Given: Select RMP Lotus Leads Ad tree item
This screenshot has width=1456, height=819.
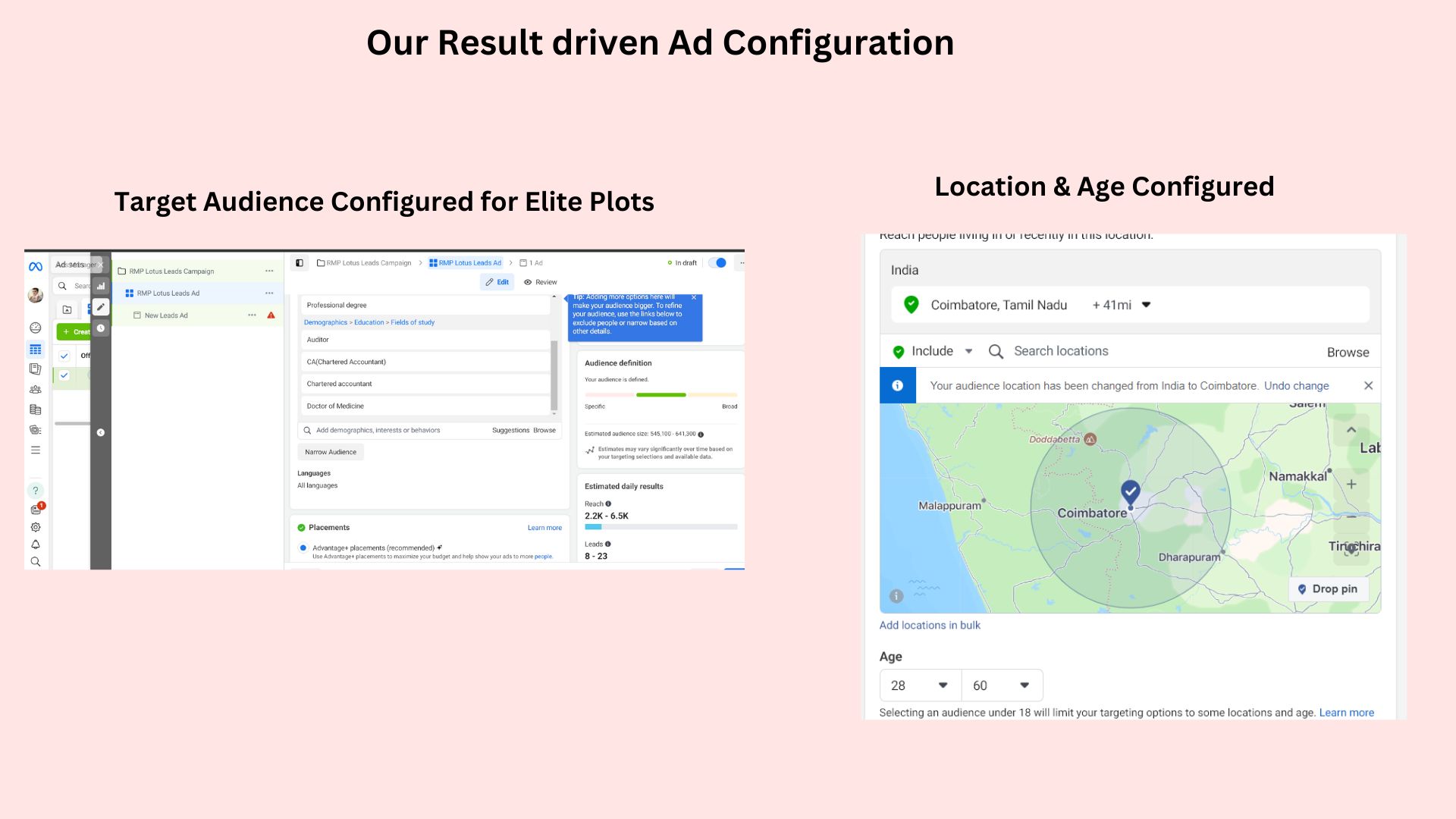Looking at the screenshot, I should [197, 293].
